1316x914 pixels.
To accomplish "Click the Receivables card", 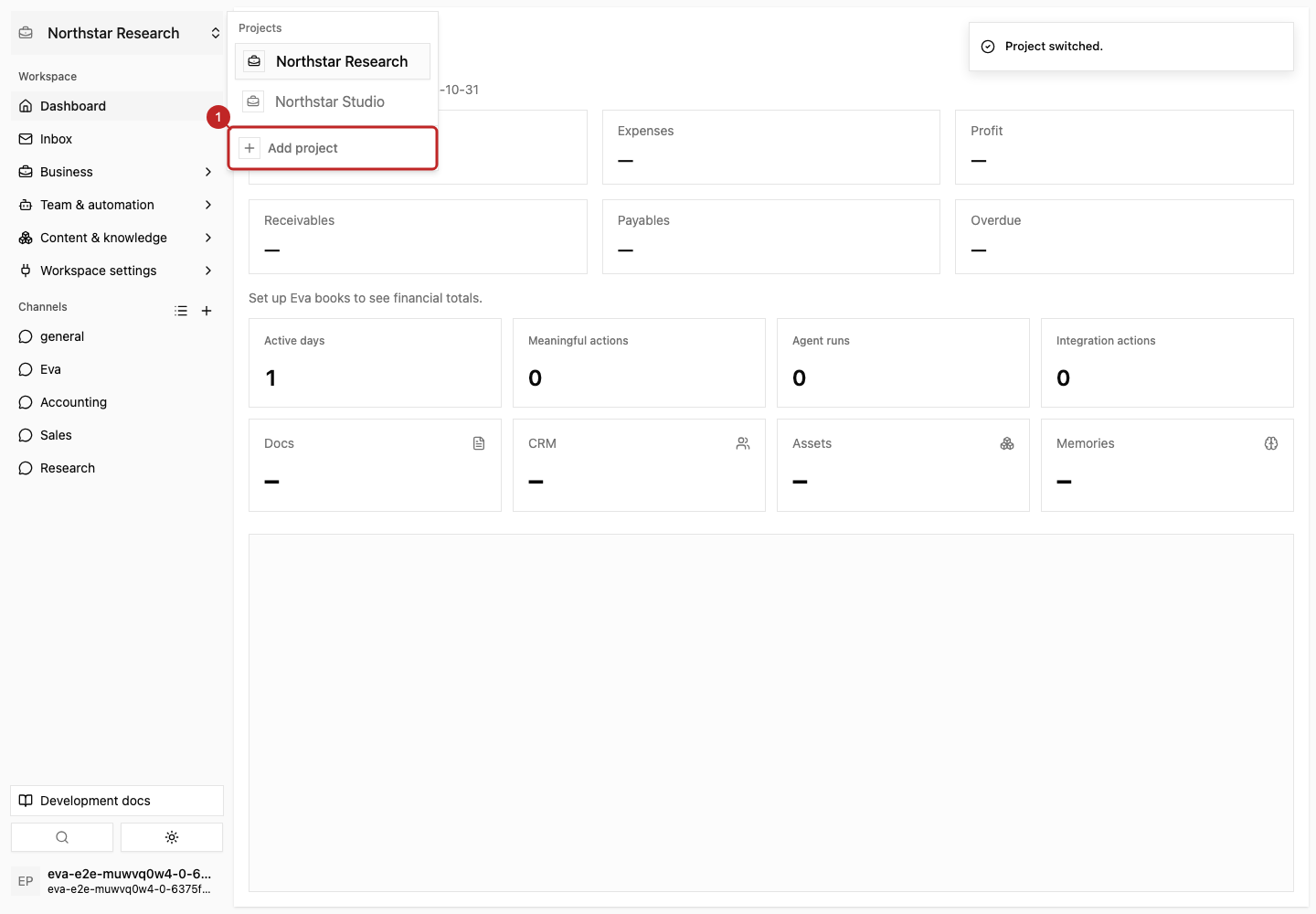I will [418, 237].
